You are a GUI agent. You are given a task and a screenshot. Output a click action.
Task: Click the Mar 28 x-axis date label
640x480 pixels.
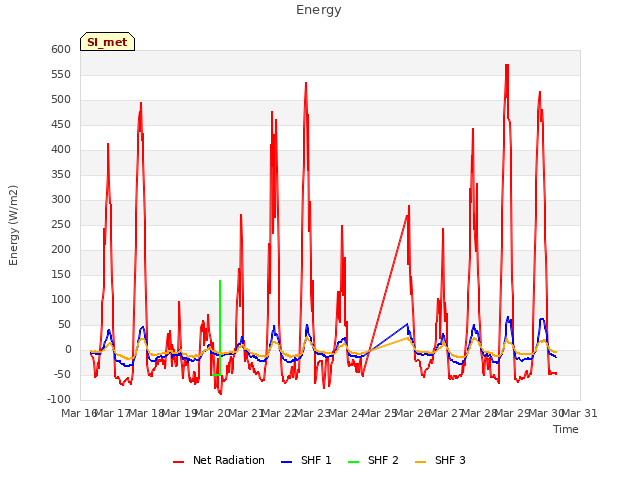[480, 413]
